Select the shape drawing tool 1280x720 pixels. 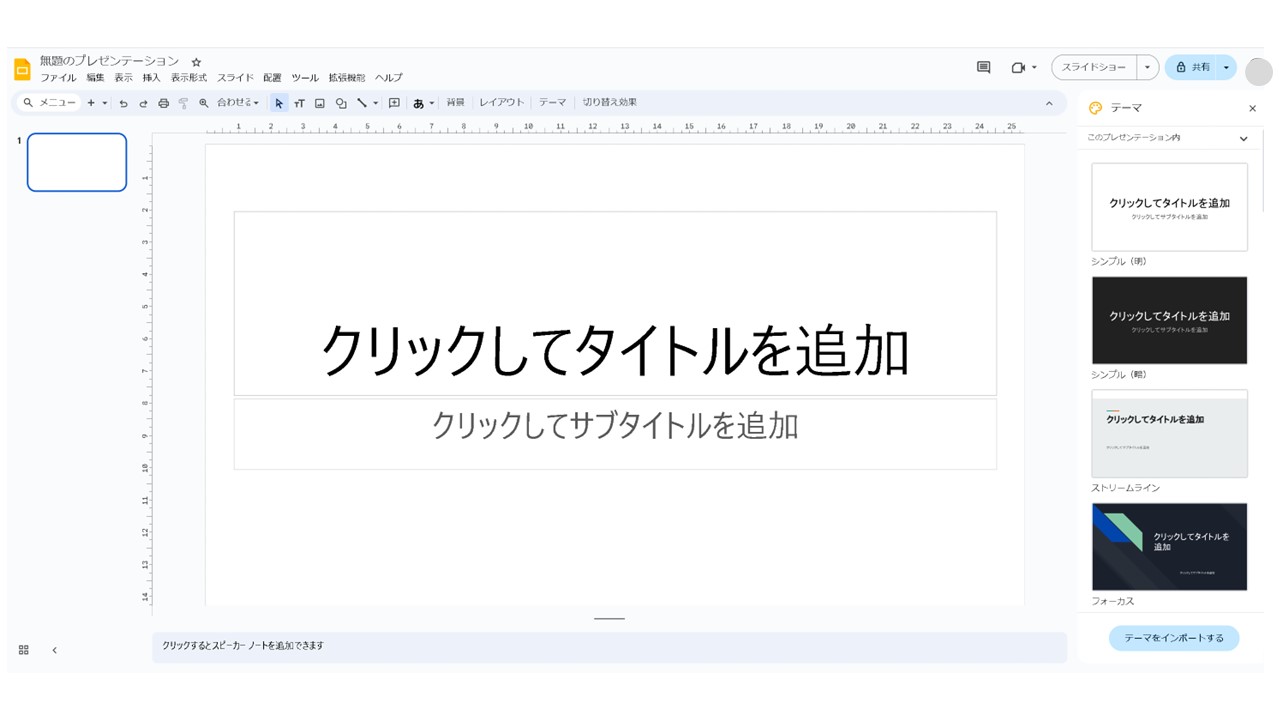pyautogui.click(x=340, y=102)
